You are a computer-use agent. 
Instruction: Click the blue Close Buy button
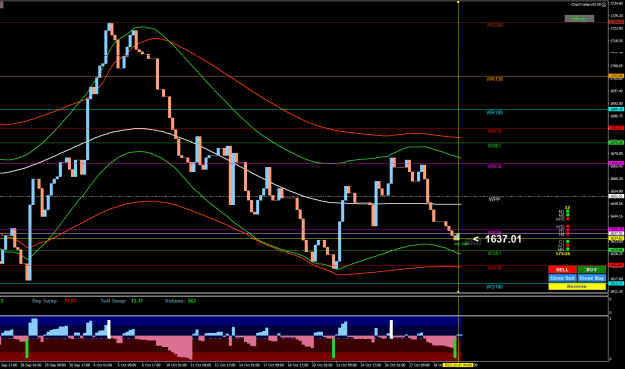[592, 278]
